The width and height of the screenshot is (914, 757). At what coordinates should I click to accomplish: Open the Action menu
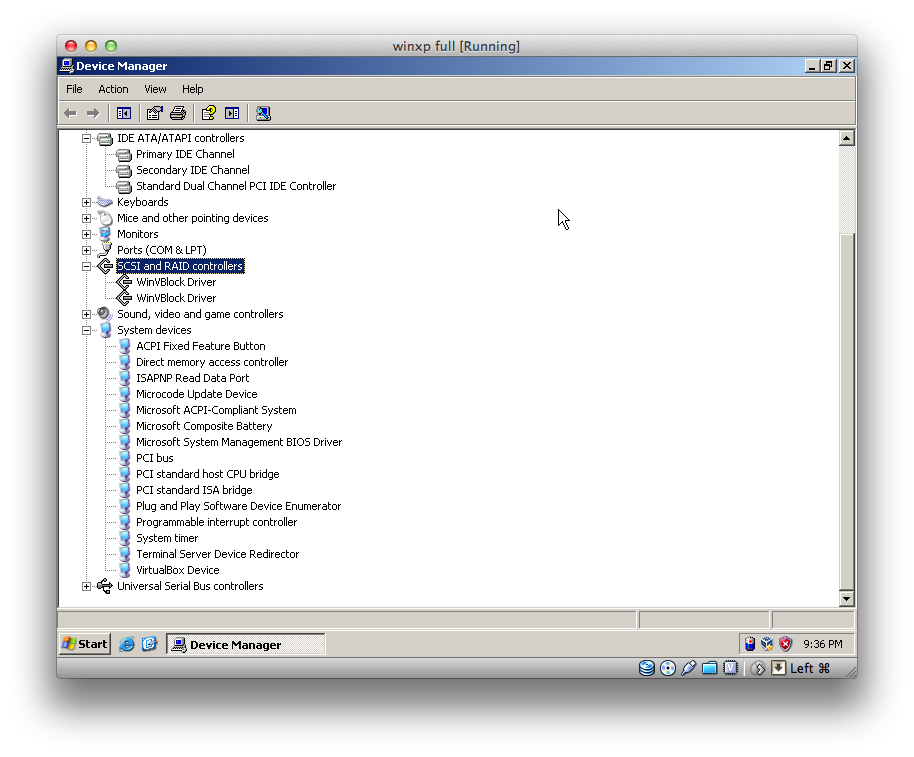click(113, 89)
